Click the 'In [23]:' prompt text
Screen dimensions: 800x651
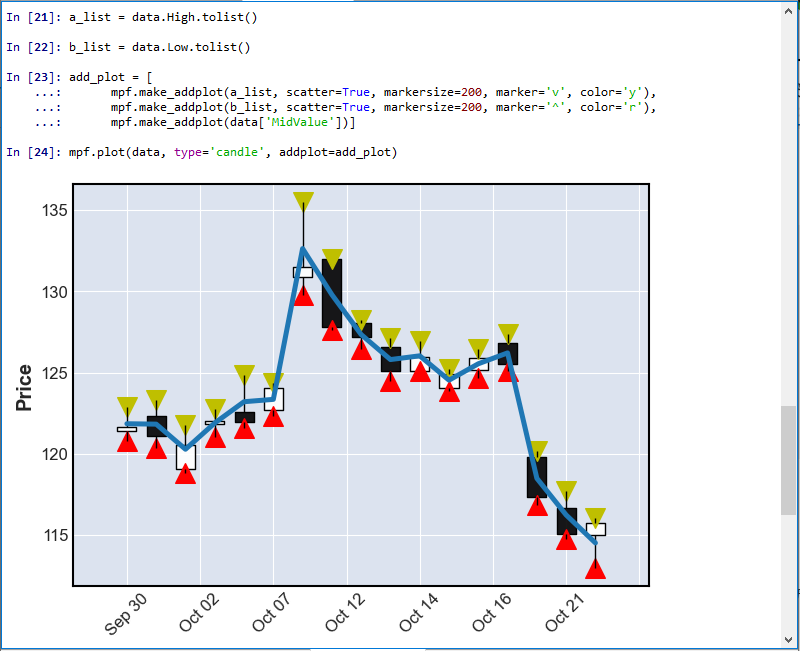click(x=34, y=78)
